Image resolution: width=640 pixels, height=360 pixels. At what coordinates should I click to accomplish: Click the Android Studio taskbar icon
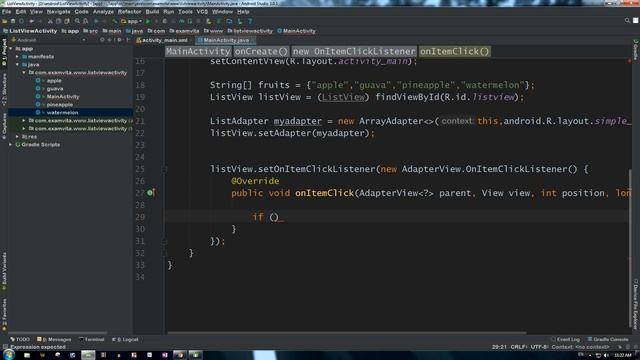[88, 355]
